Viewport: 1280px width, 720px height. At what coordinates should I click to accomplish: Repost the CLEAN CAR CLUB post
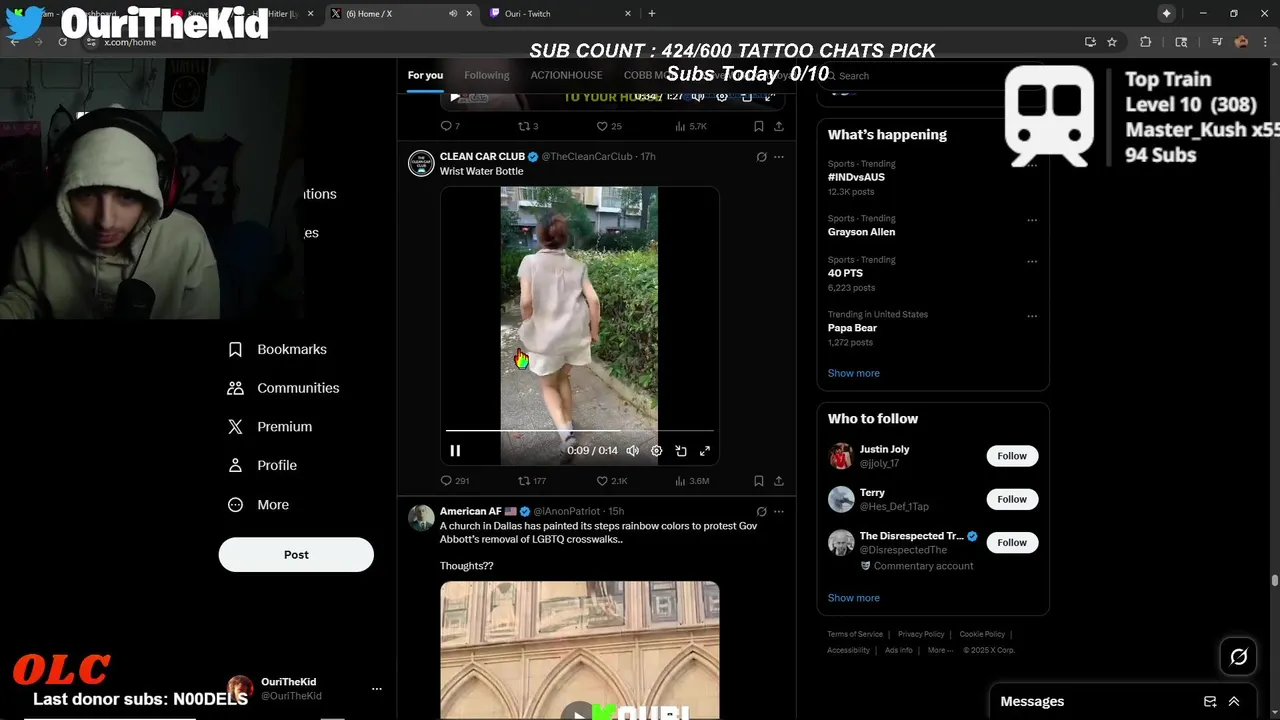tap(532, 481)
